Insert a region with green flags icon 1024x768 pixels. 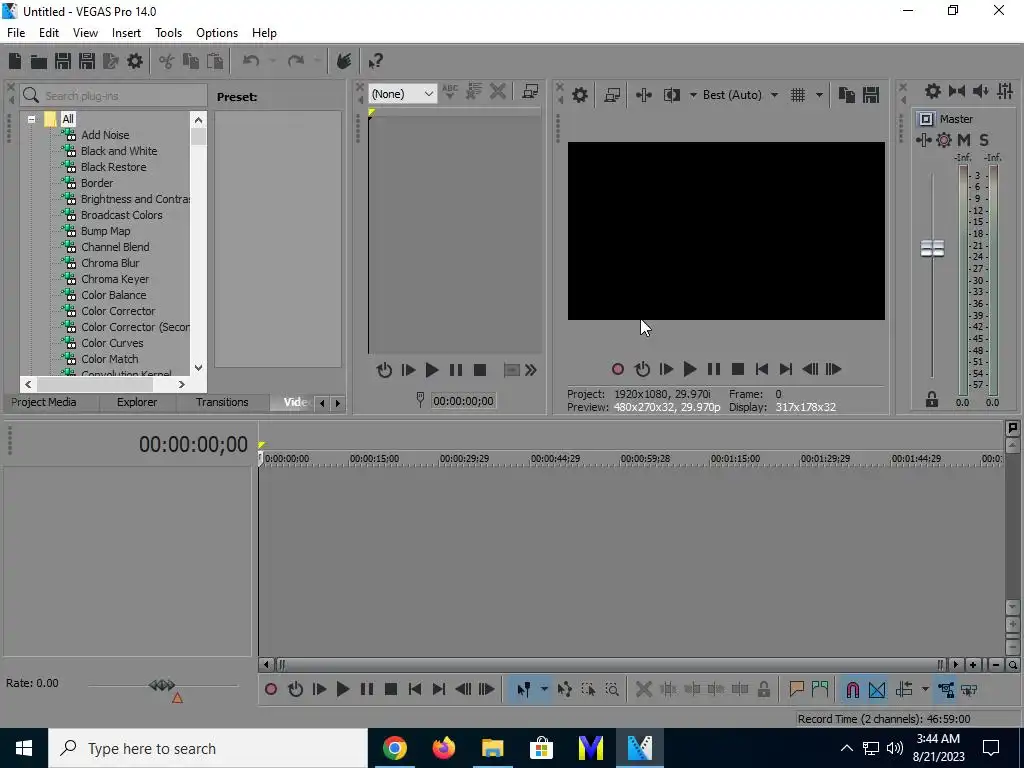tap(820, 690)
